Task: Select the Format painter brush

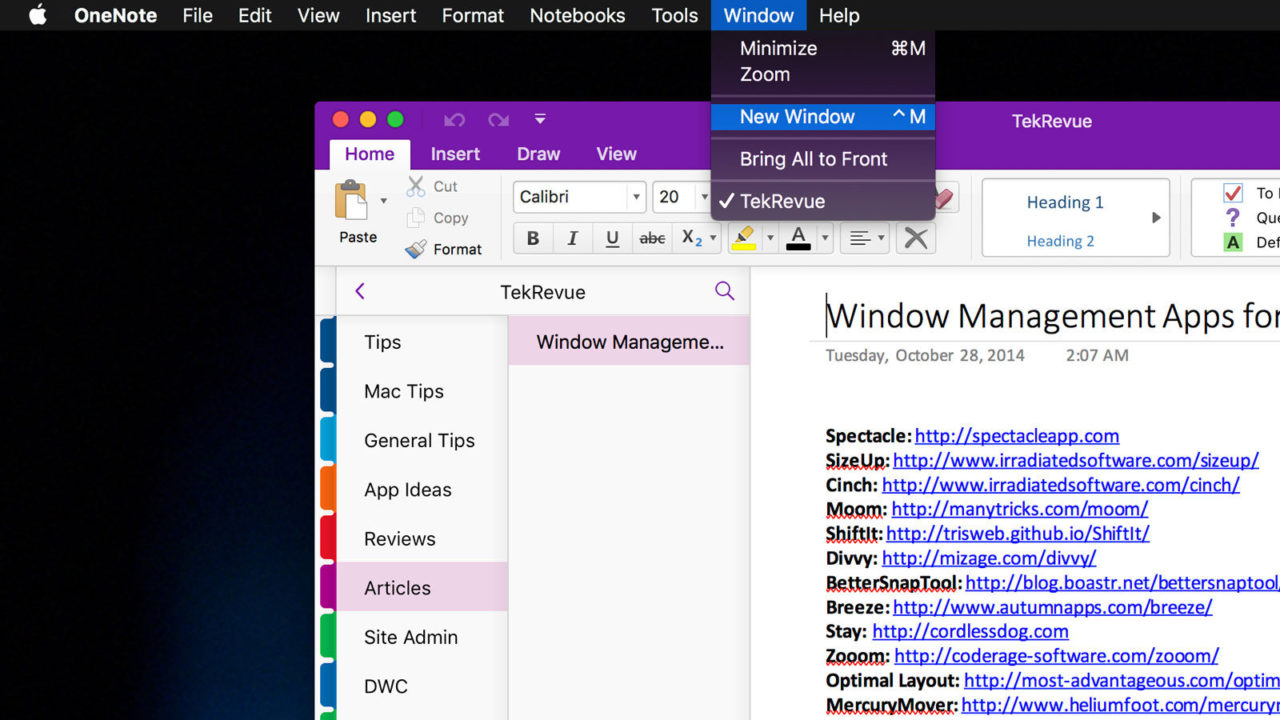Action: point(416,249)
